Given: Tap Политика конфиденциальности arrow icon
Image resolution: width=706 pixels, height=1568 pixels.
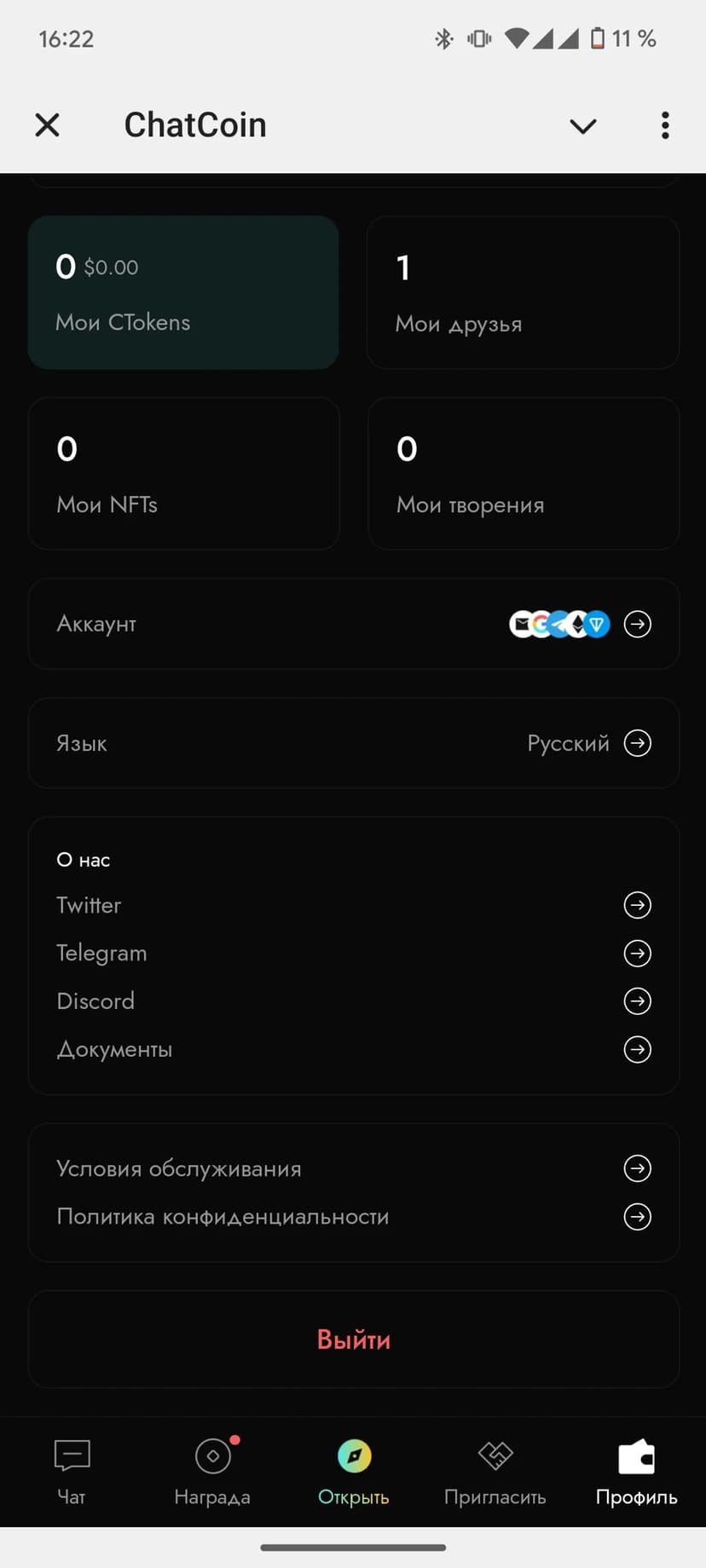Looking at the screenshot, I should [x=637, y=1216].
